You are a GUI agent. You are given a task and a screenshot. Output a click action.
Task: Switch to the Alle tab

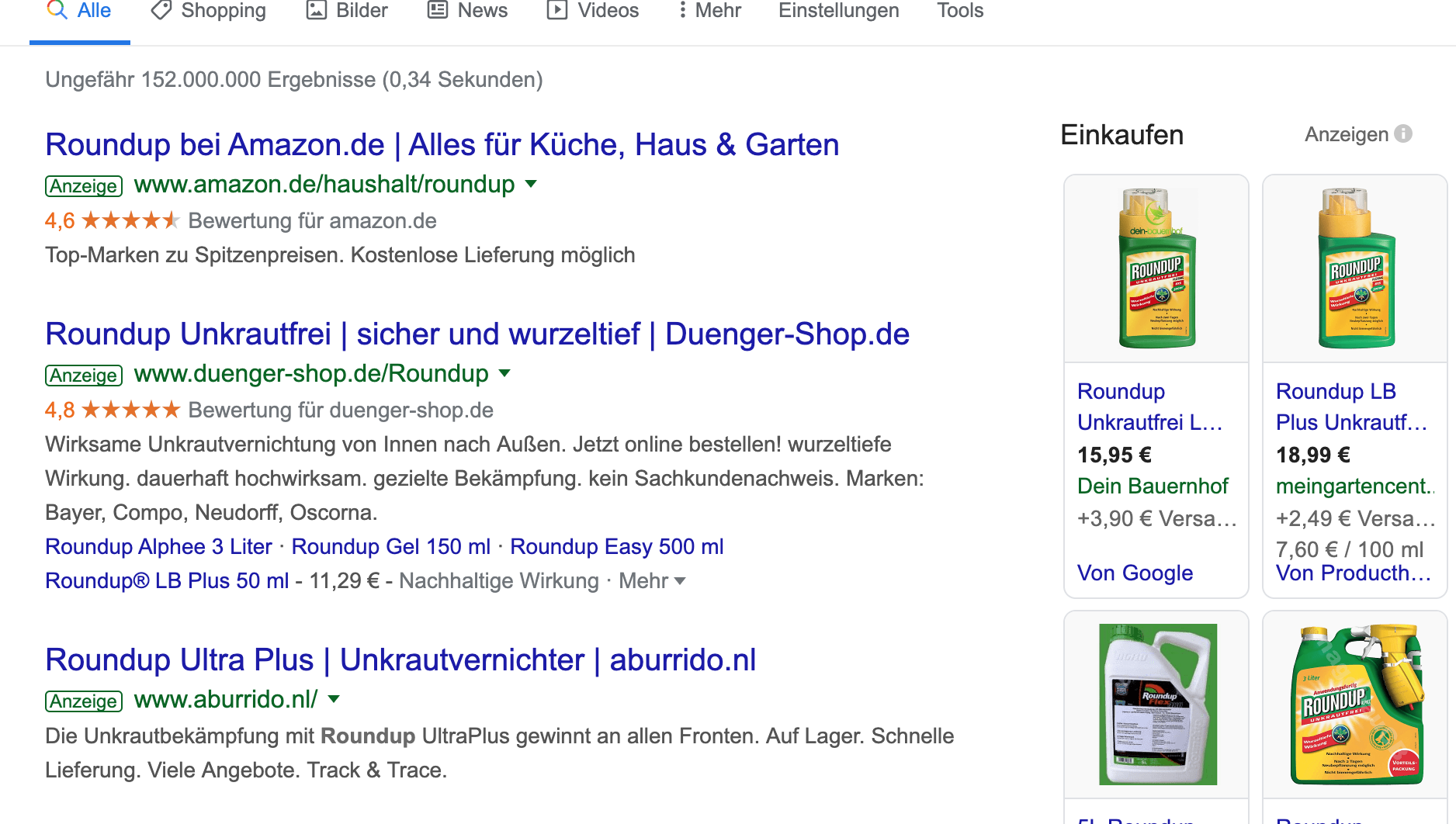click(79, 11)
